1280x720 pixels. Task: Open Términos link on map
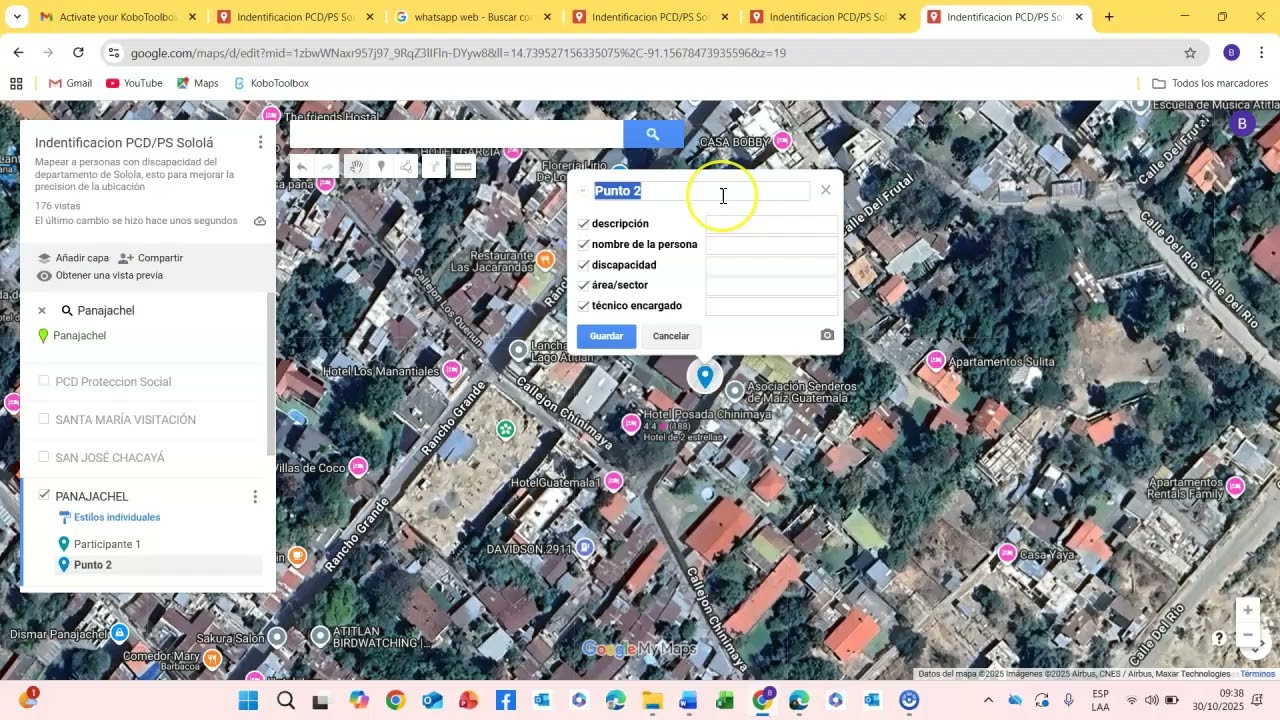[x=1258, y=674]
